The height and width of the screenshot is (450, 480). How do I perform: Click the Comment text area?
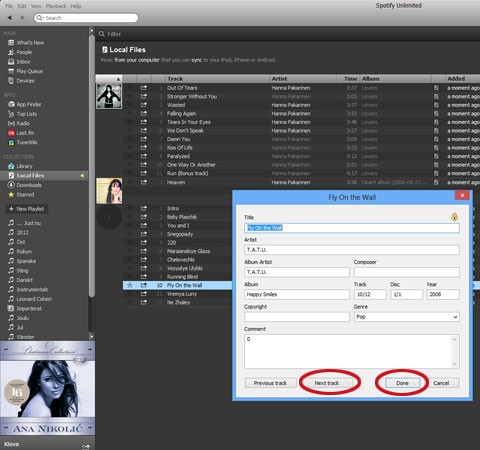point(352,351)
